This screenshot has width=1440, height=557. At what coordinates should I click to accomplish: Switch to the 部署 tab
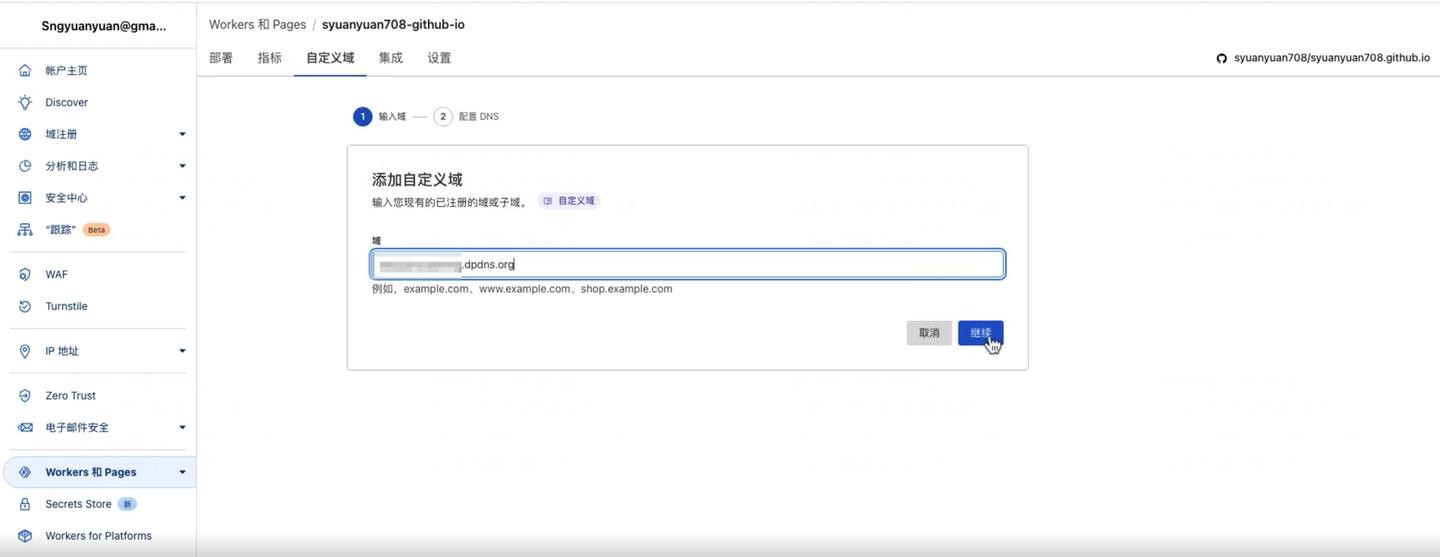click(x=221, y=58)
